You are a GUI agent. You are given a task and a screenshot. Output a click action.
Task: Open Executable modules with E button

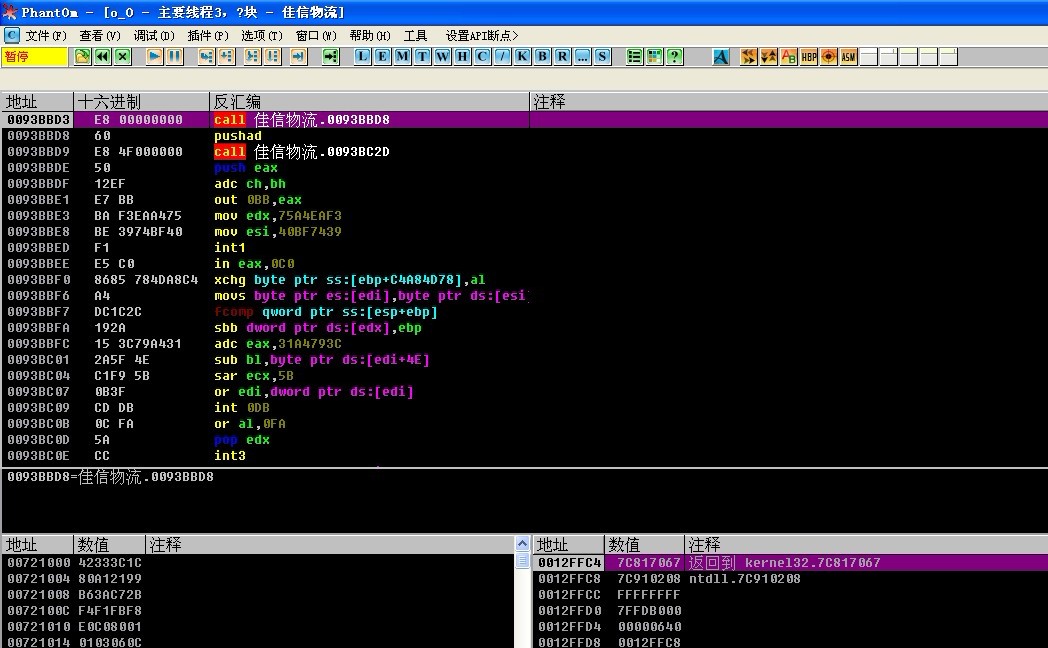[382, 57]
